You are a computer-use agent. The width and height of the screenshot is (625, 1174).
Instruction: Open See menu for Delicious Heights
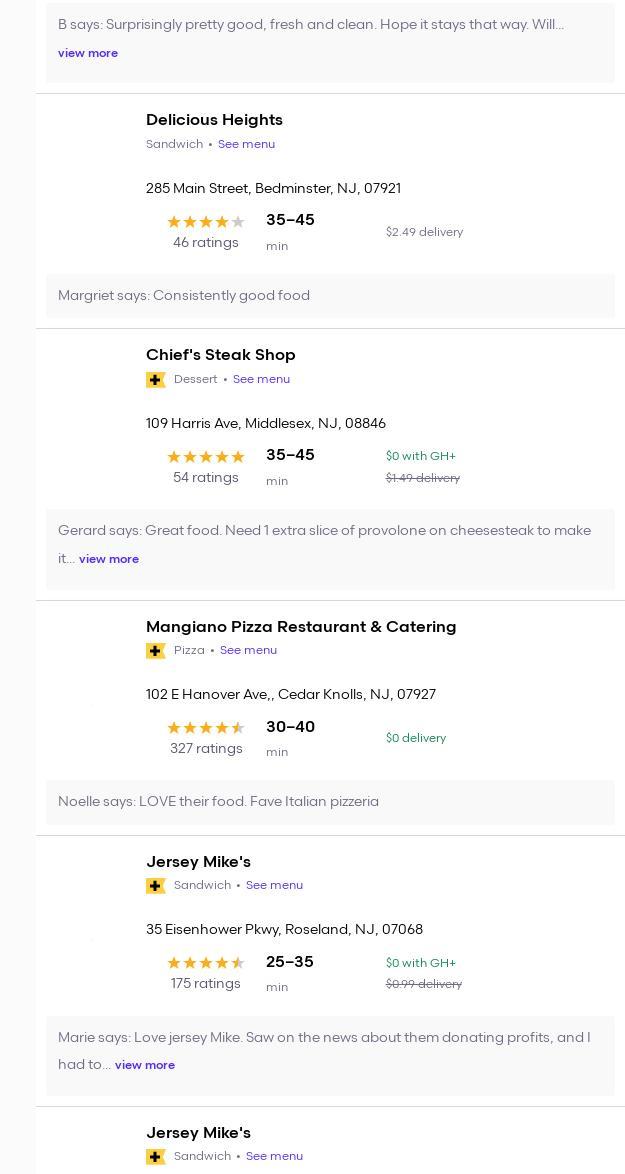(246, 144)
